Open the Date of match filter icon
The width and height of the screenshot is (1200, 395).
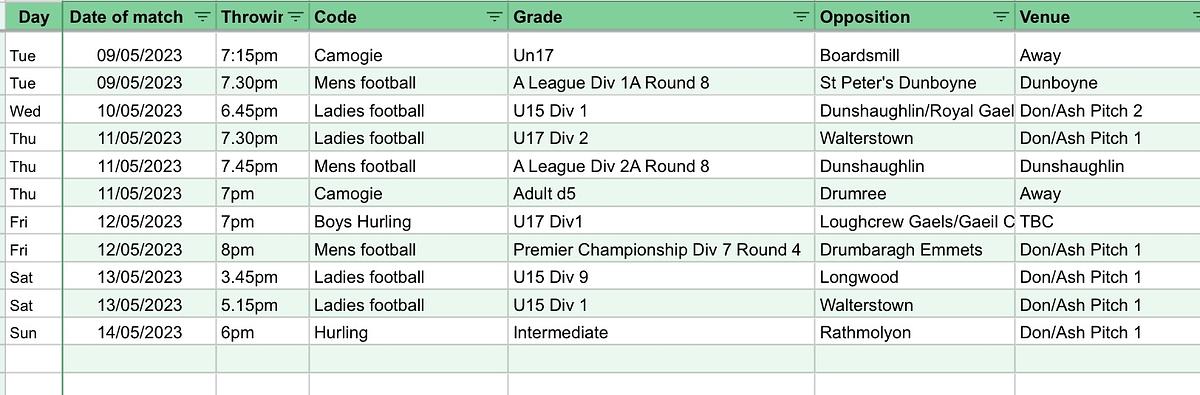(x=202, y=17)
